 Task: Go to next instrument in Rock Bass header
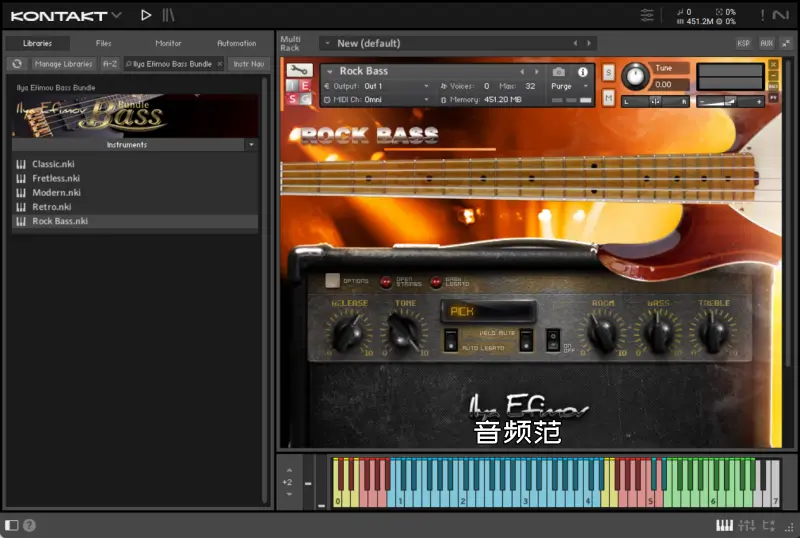(x=536, y=72)
